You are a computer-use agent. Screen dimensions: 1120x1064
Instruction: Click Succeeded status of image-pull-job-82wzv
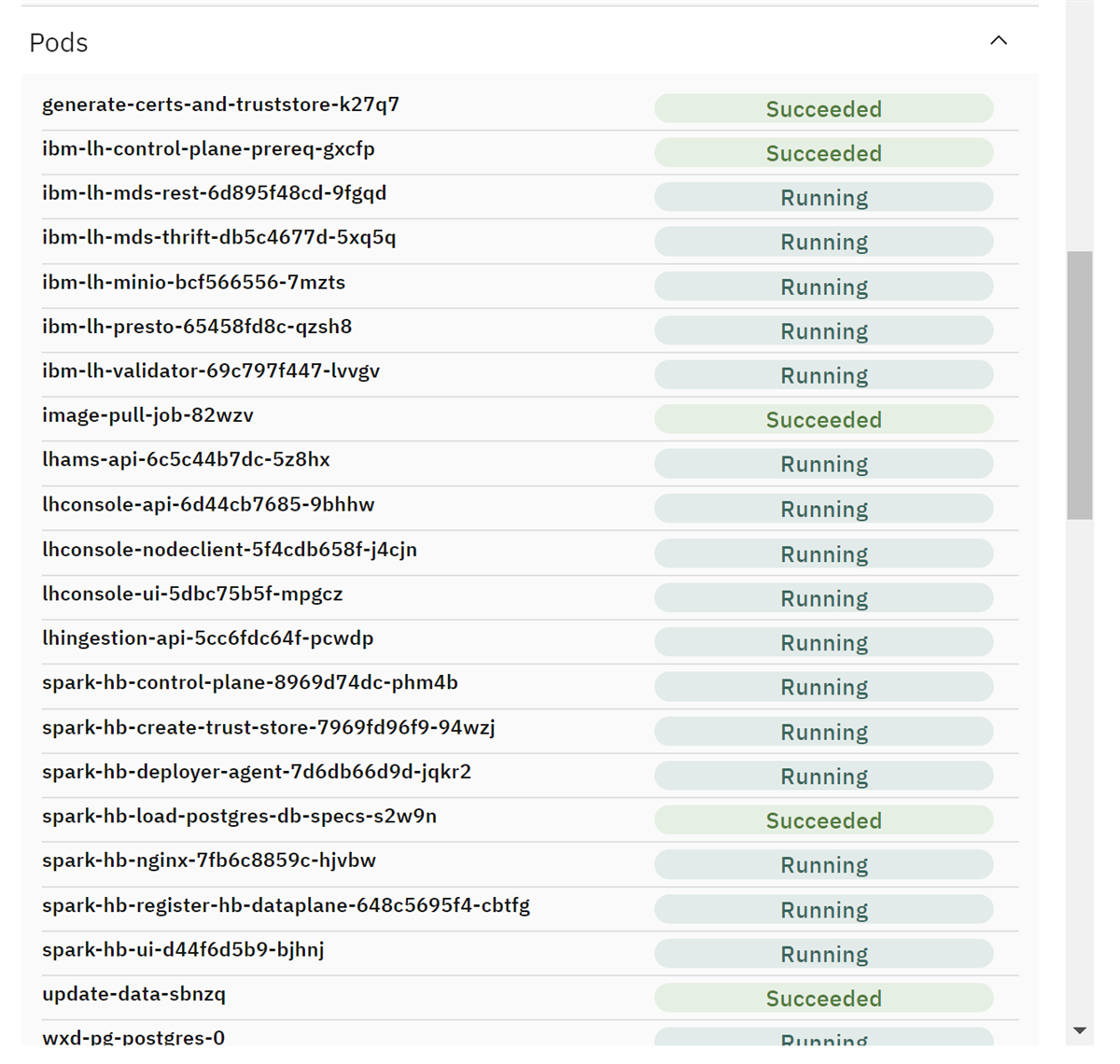823,419
